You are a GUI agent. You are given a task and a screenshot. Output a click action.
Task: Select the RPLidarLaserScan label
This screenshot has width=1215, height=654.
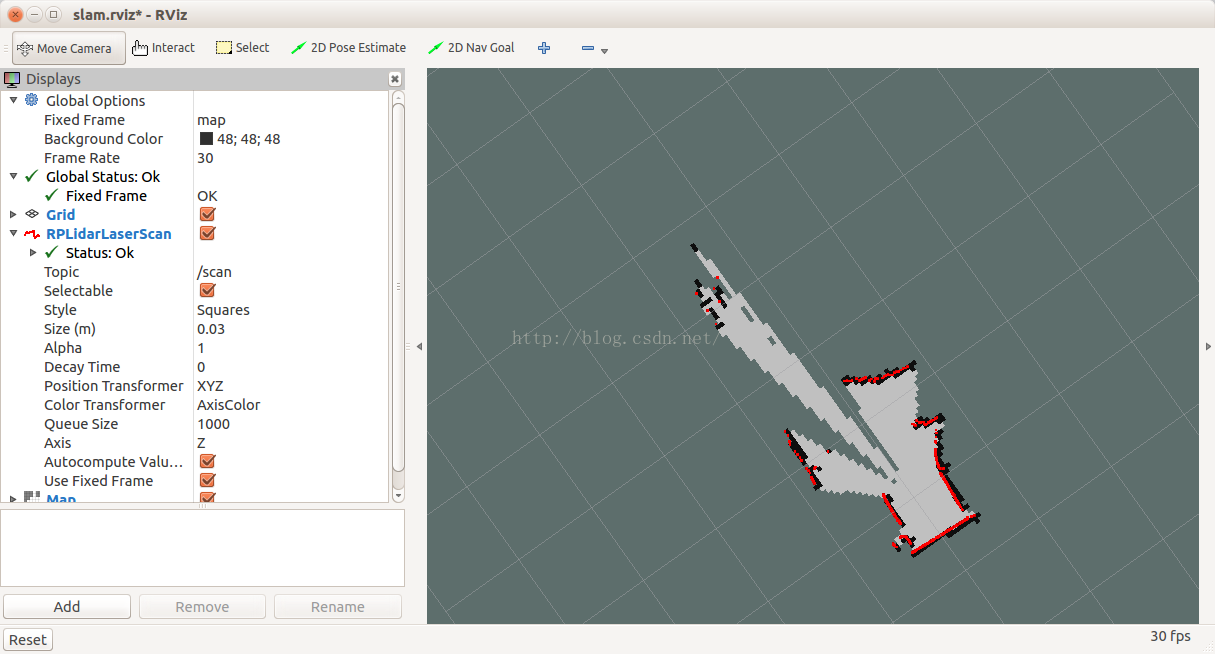pos(109,233)
